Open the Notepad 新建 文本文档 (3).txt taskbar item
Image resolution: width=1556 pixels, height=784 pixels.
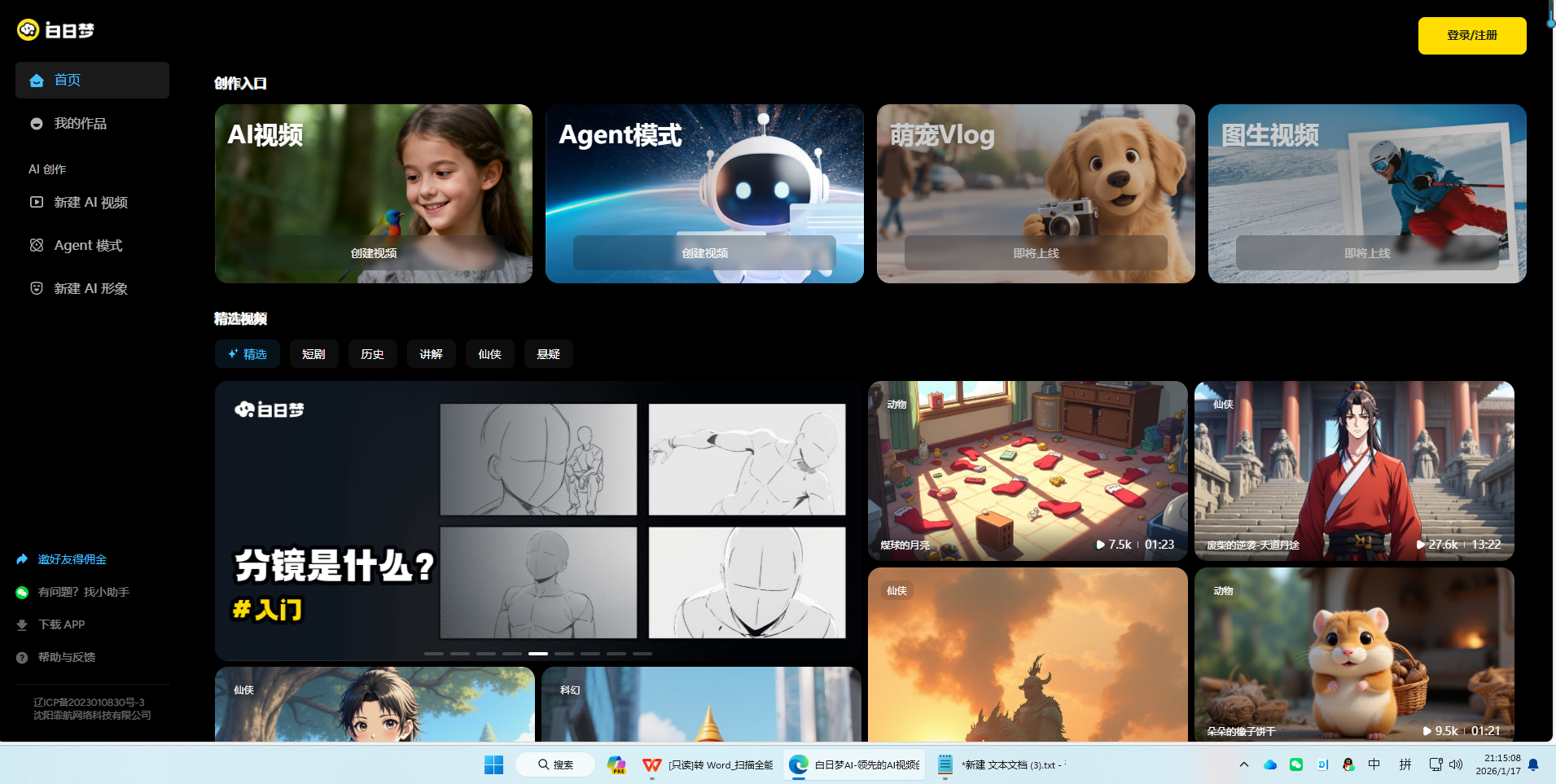pos(1001,764)
